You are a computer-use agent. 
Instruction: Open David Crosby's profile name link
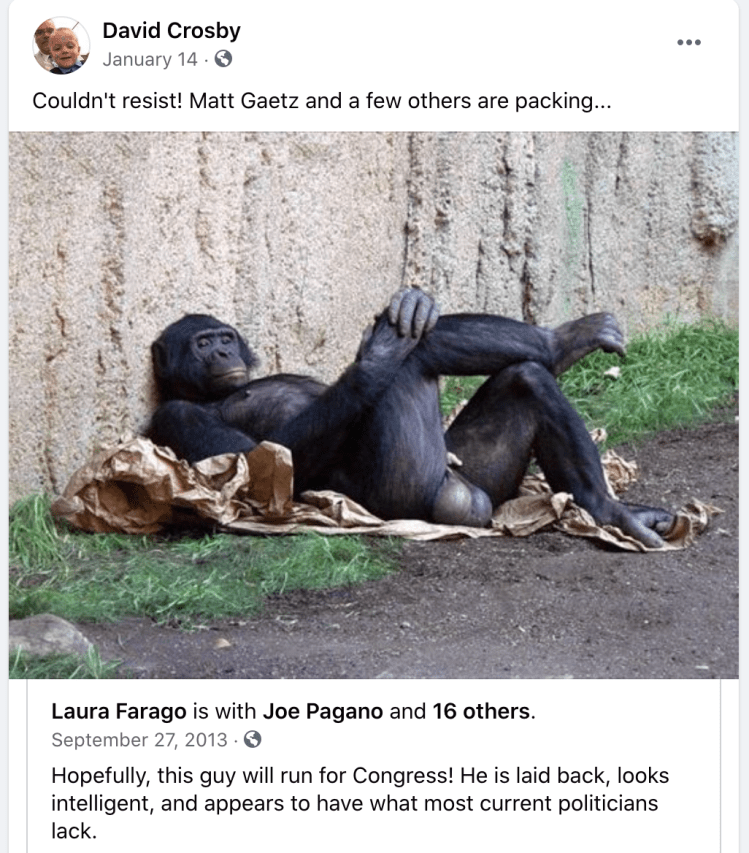pyautogui.click(x=171, y=30)
